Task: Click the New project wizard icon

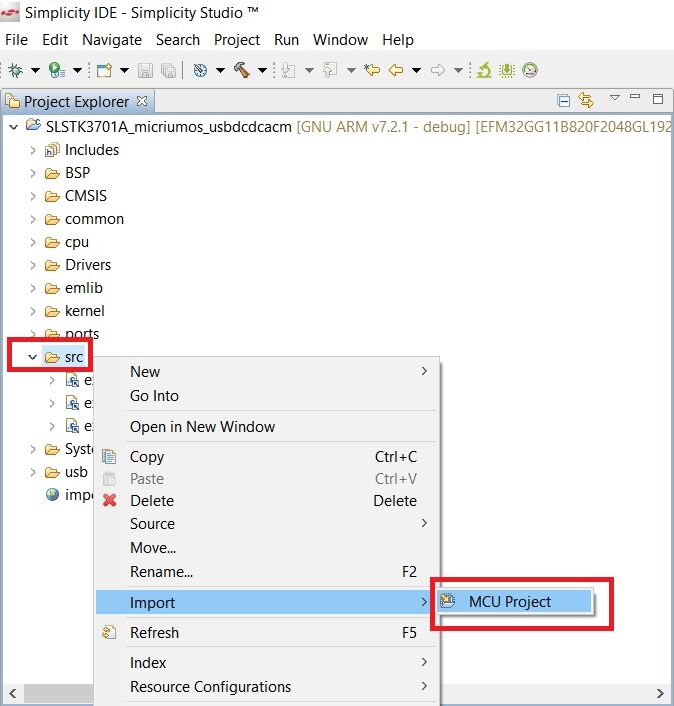Action: (x=104, y=70)
